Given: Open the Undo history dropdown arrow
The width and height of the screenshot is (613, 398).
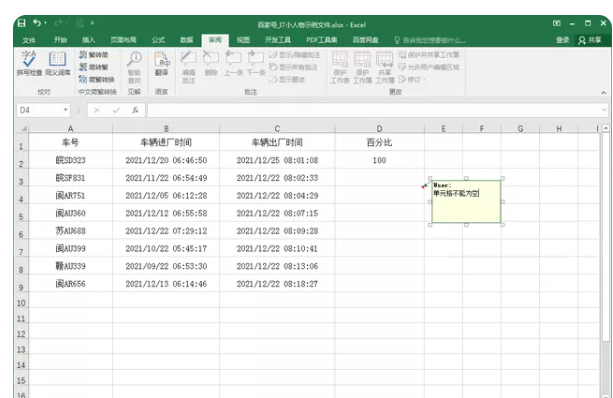Looking at the screenshot, I should (x=45, y=23).
